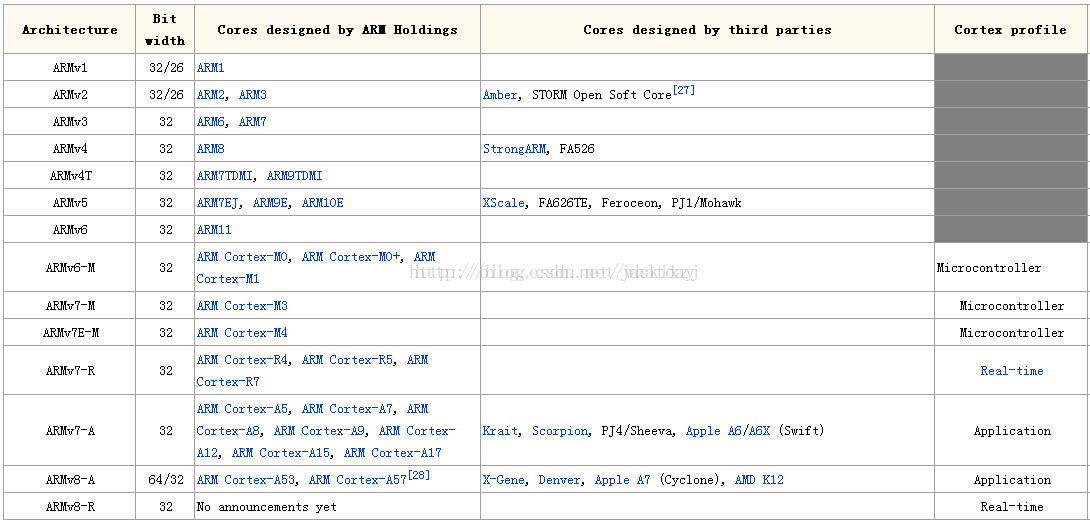The image size is (1090, 523).
Task: Open the Apple A6 link
Action: 713,431
